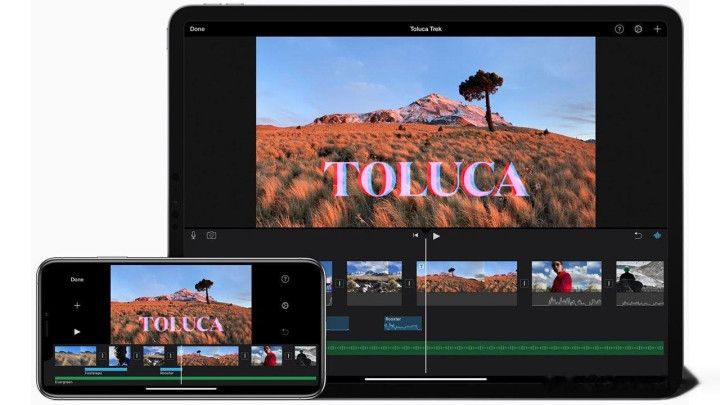The height and width of the screenshot is (405, 720).
Task: Select the Footsteps audio clip on the iPhone
Action: tap(106, 369)
